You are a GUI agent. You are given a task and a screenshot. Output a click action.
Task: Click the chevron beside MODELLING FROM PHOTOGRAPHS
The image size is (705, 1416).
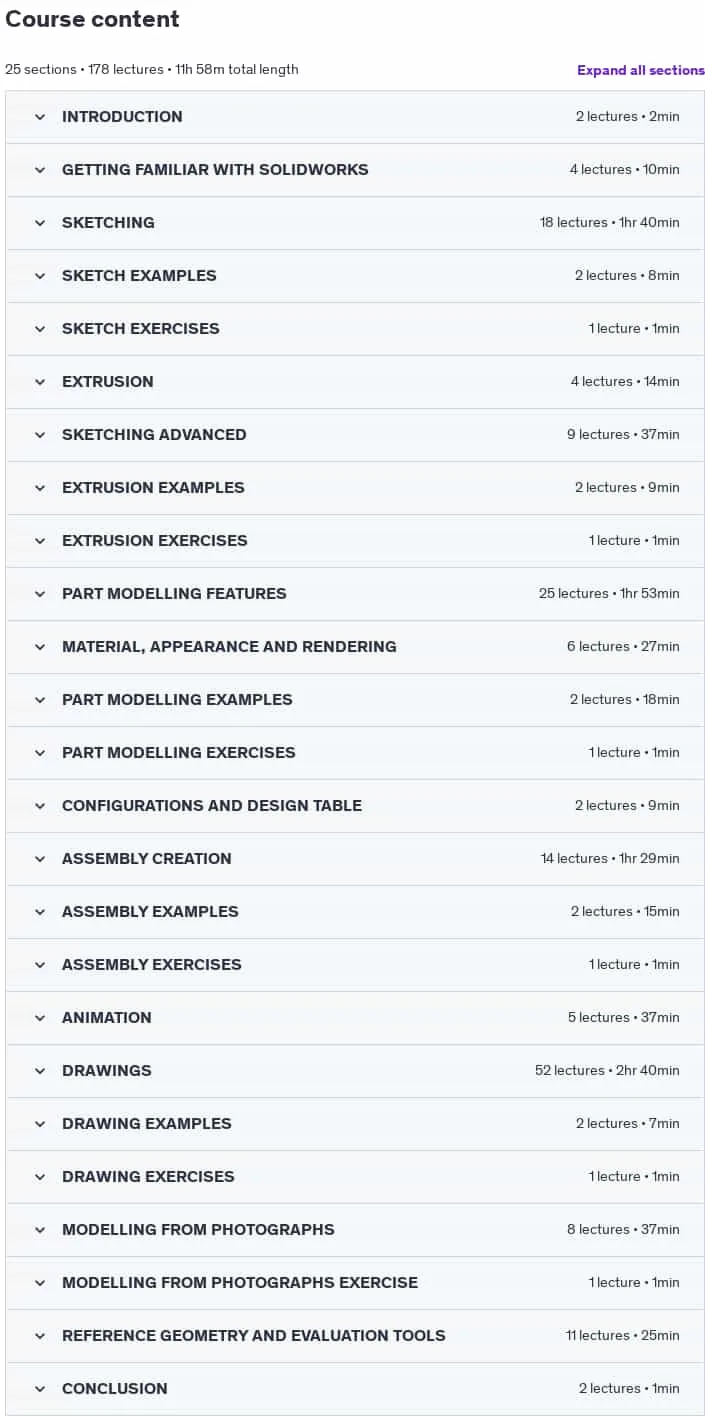pyautogui.click(x=40, y=1230)
